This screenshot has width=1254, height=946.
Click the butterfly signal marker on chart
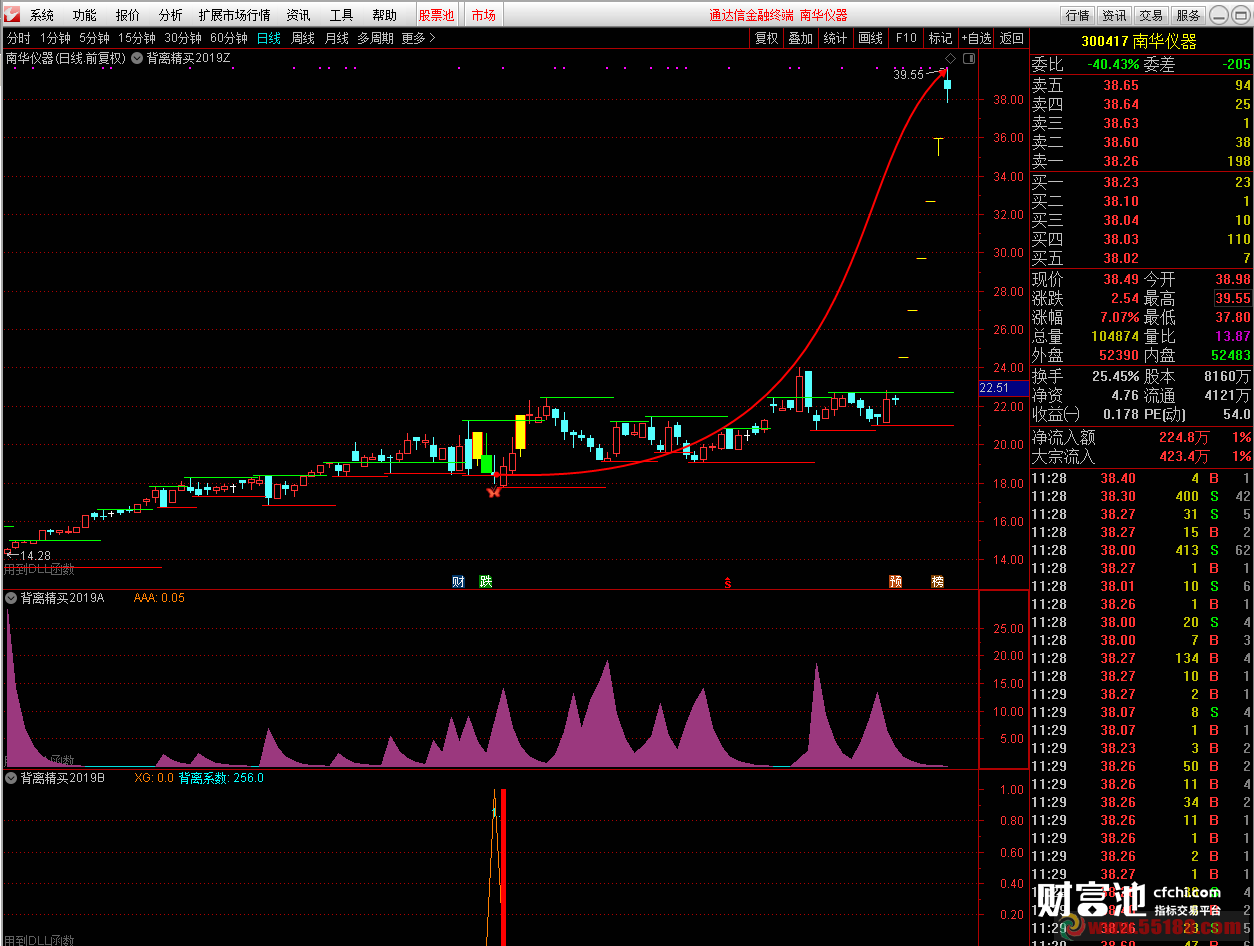492,491
